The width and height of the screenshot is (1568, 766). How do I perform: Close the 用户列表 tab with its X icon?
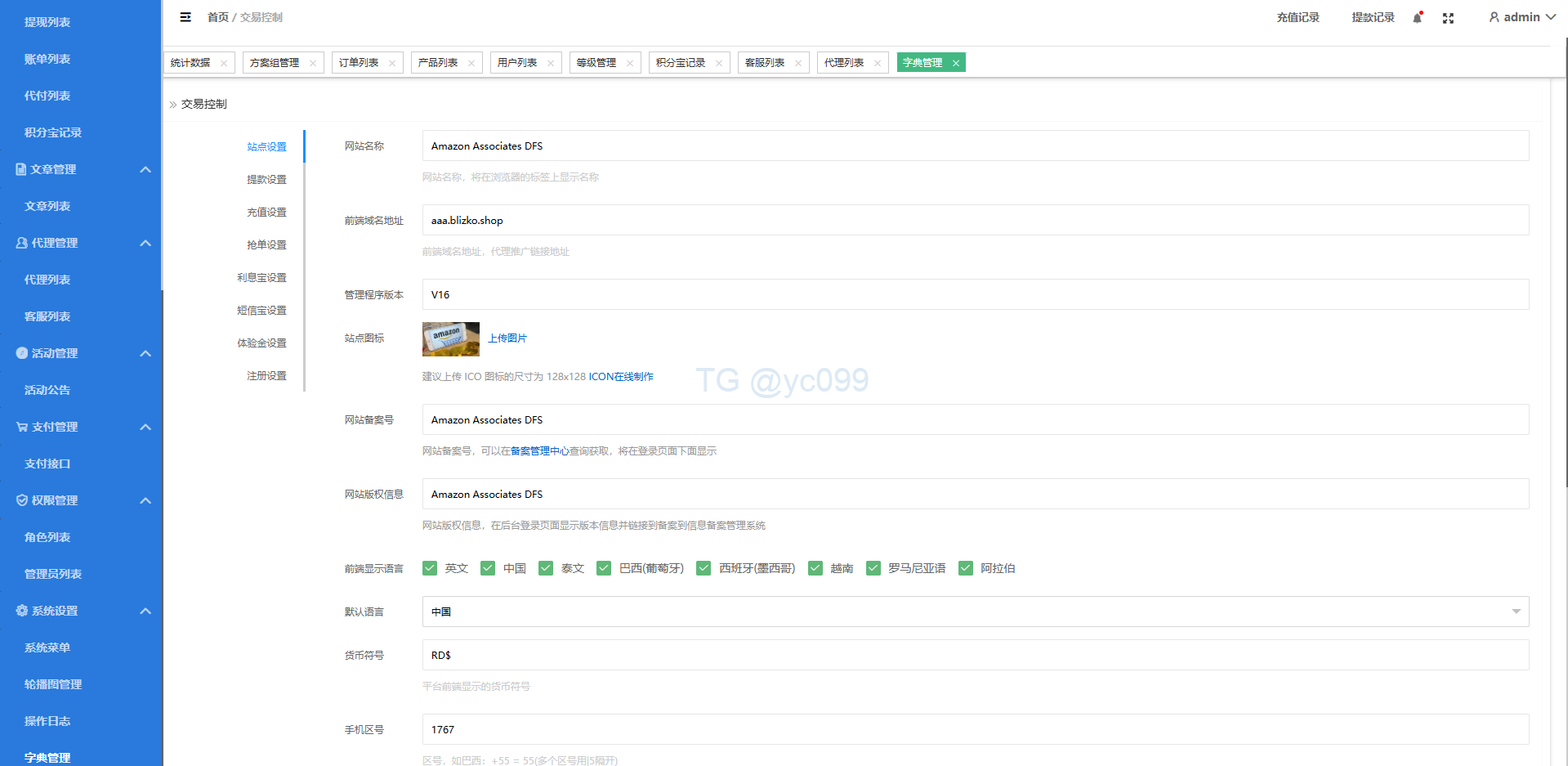[551, 63]
